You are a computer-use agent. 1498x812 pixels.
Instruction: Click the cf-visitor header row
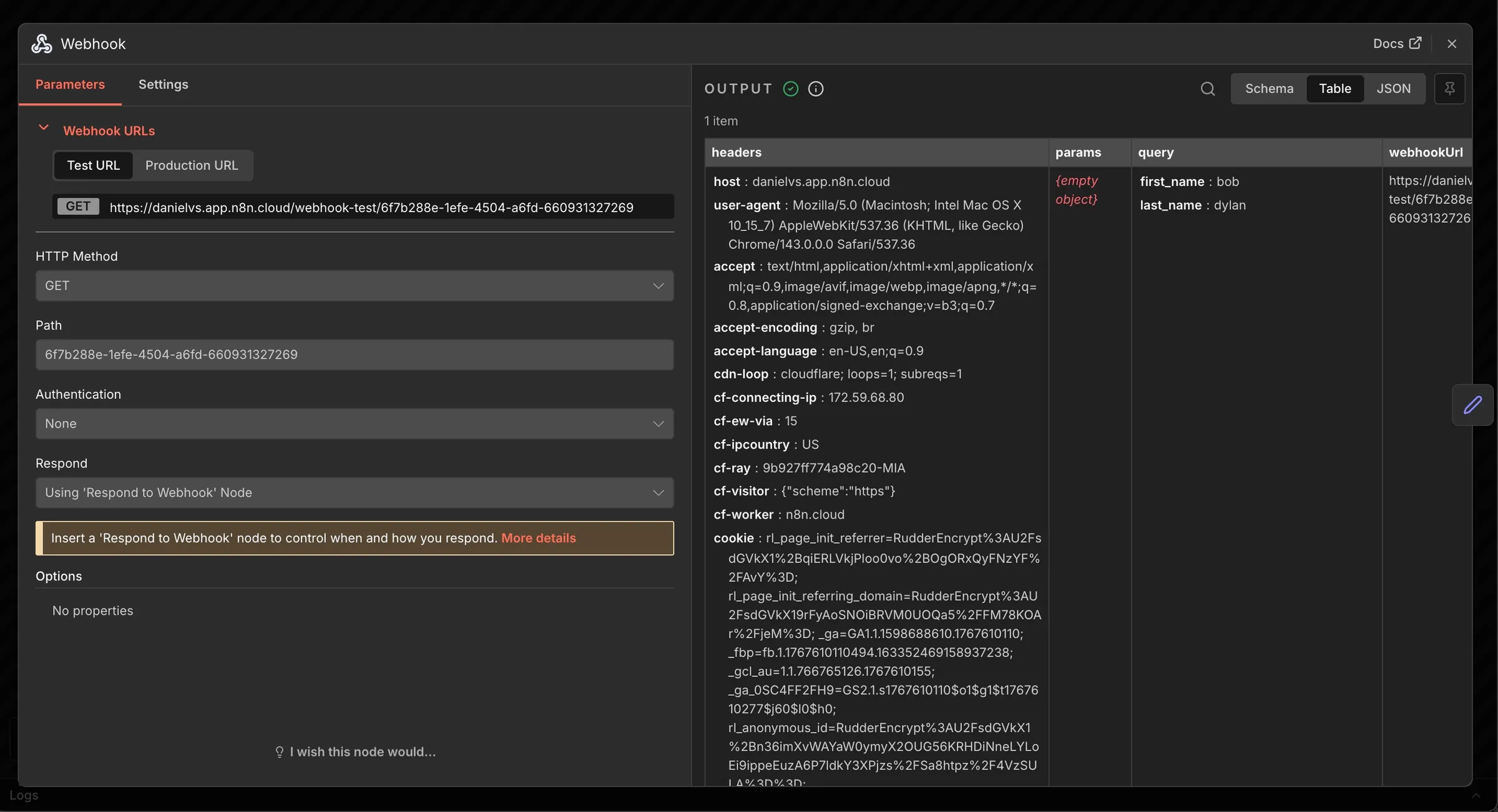pos(804,491)
